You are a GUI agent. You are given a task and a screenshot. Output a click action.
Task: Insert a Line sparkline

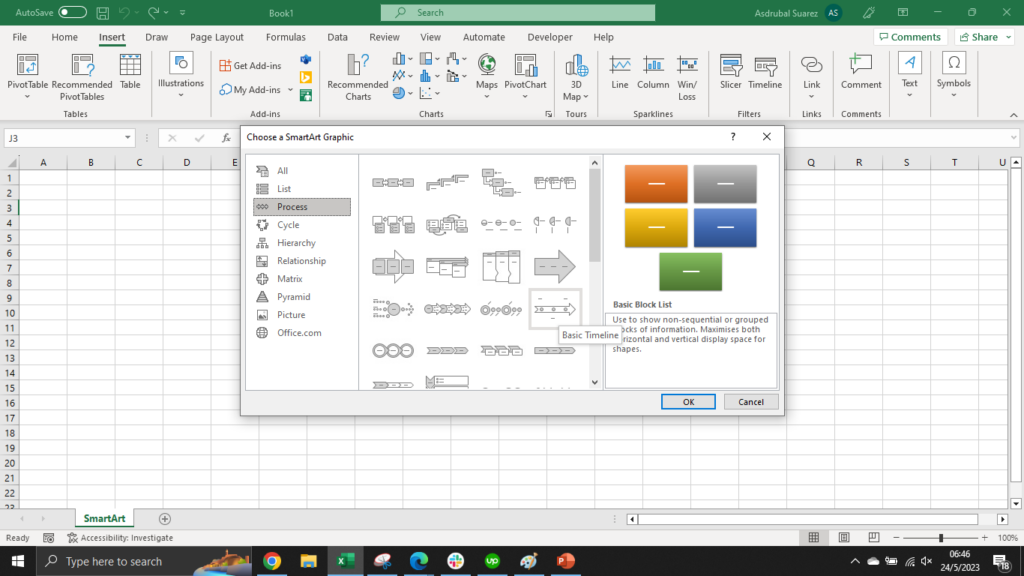pos(619,75)
